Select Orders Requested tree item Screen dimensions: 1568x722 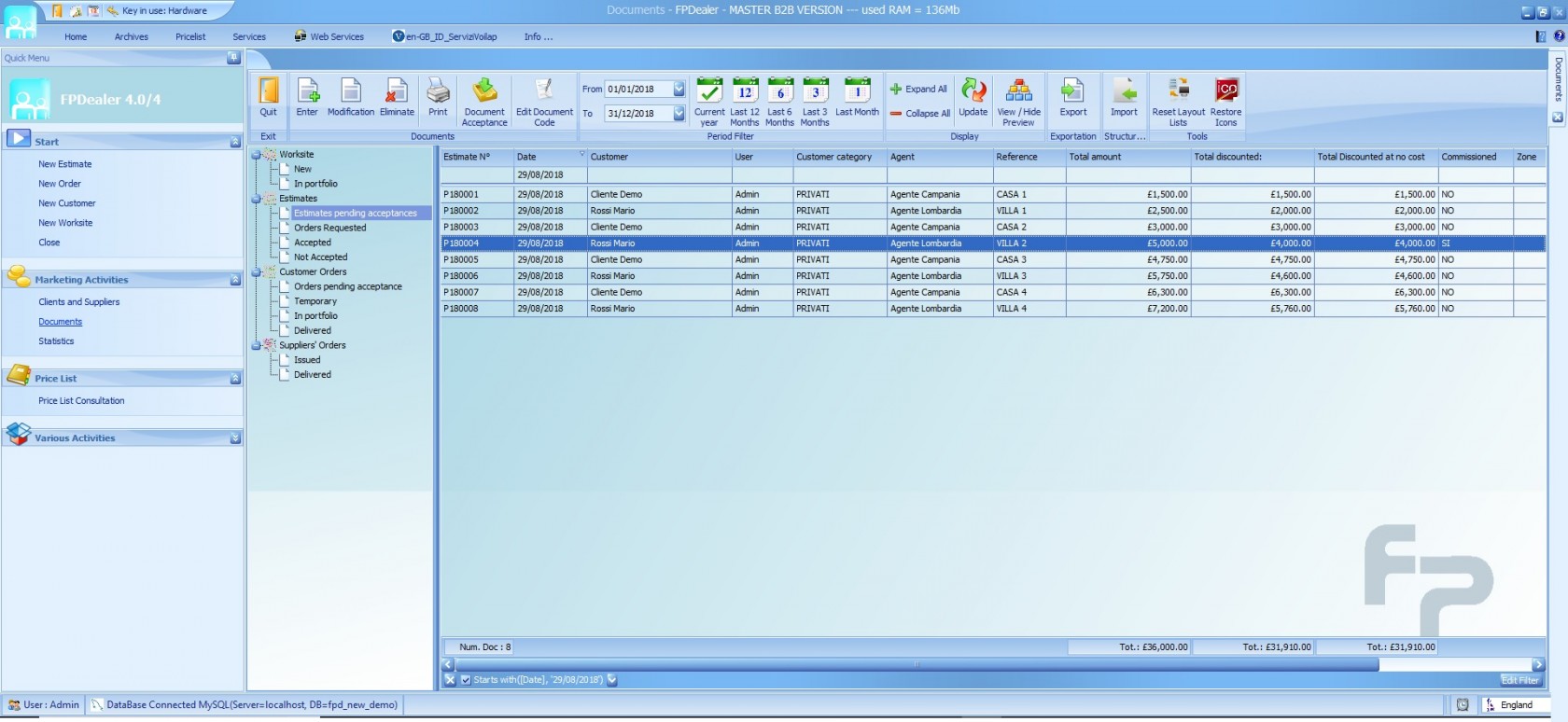[329, 228]
